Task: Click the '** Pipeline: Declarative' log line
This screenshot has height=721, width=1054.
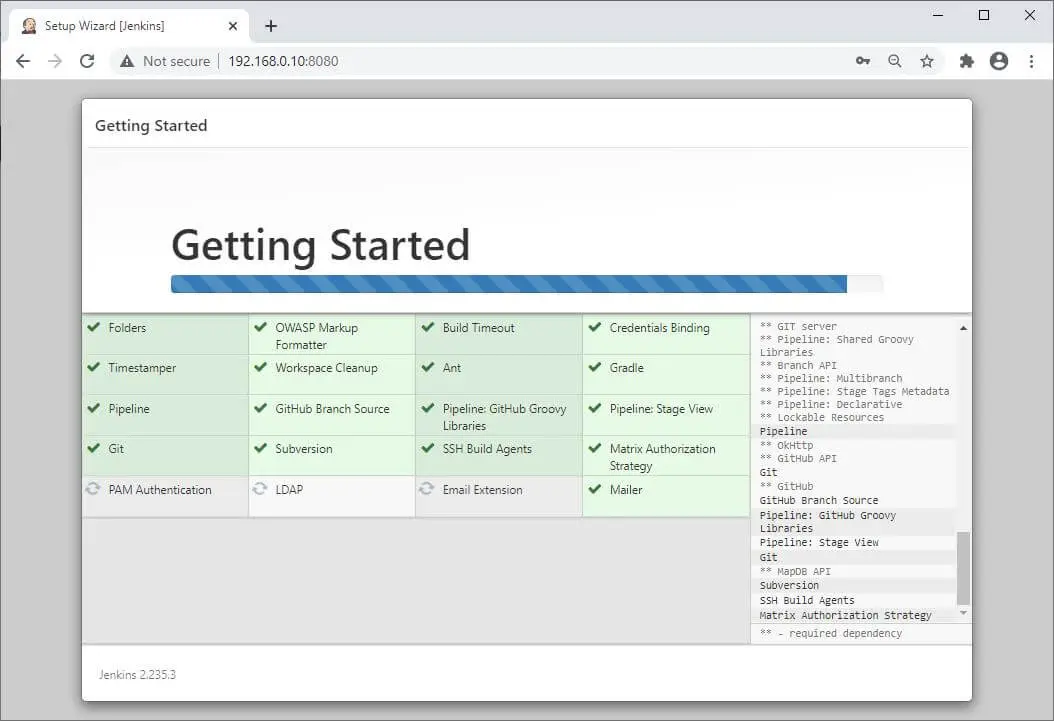Action: tap(831, 405)
